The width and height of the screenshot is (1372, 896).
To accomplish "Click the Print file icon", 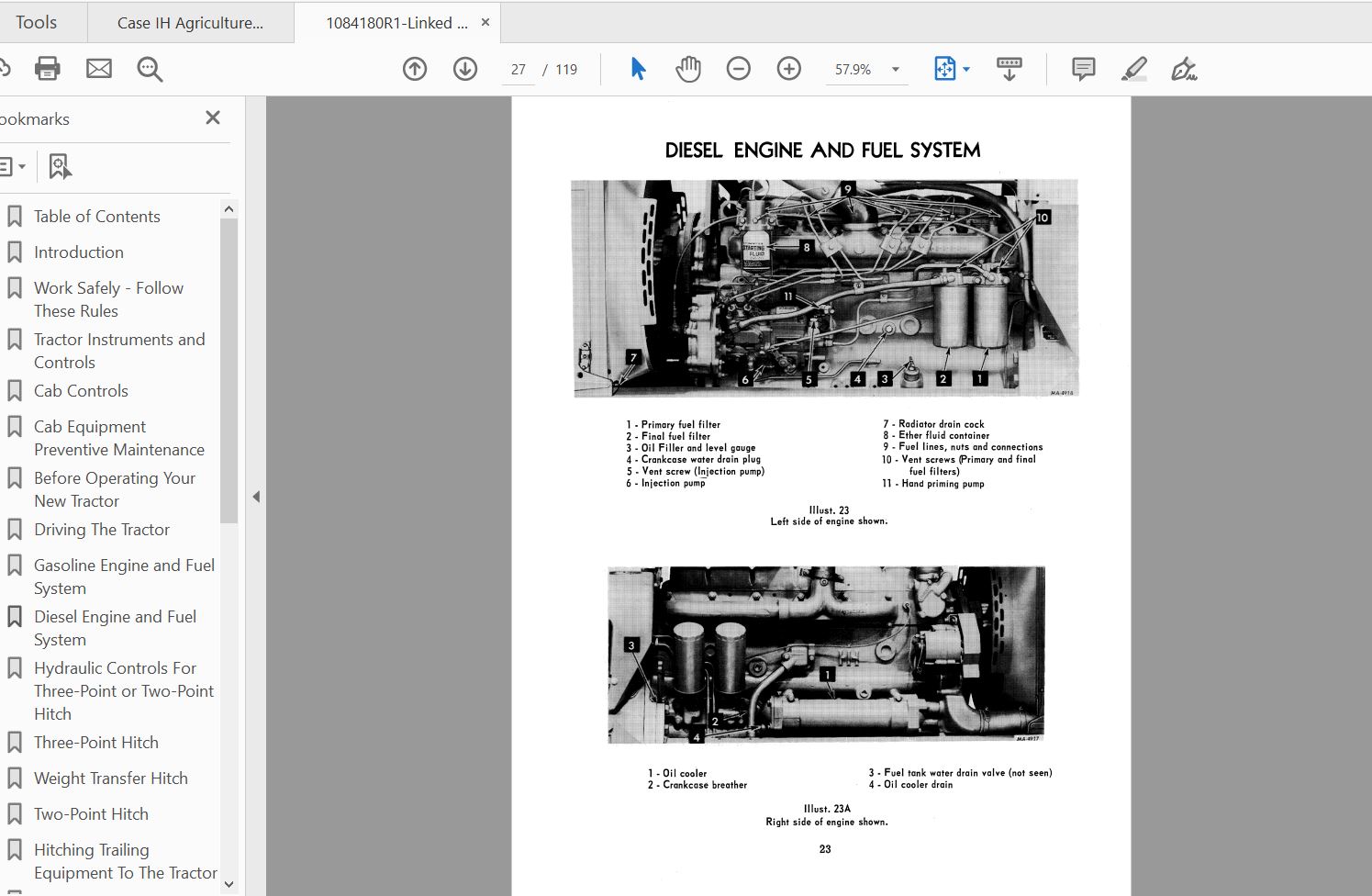I will [47, 69].
